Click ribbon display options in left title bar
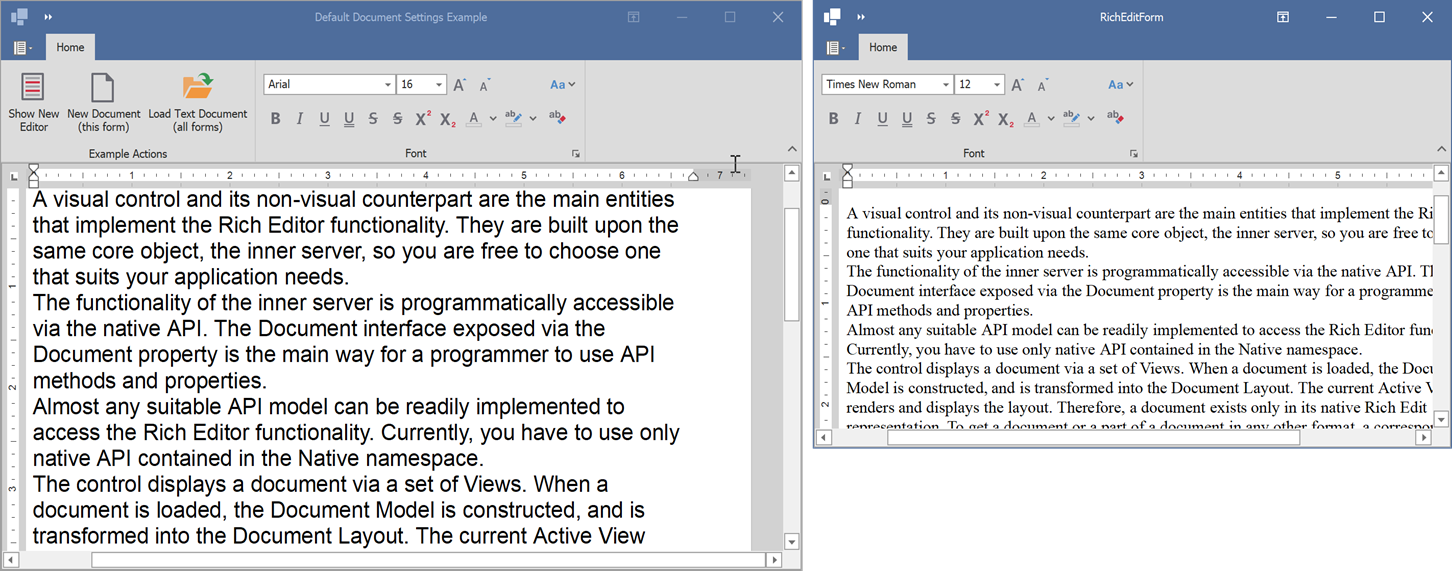 point(633,17)
